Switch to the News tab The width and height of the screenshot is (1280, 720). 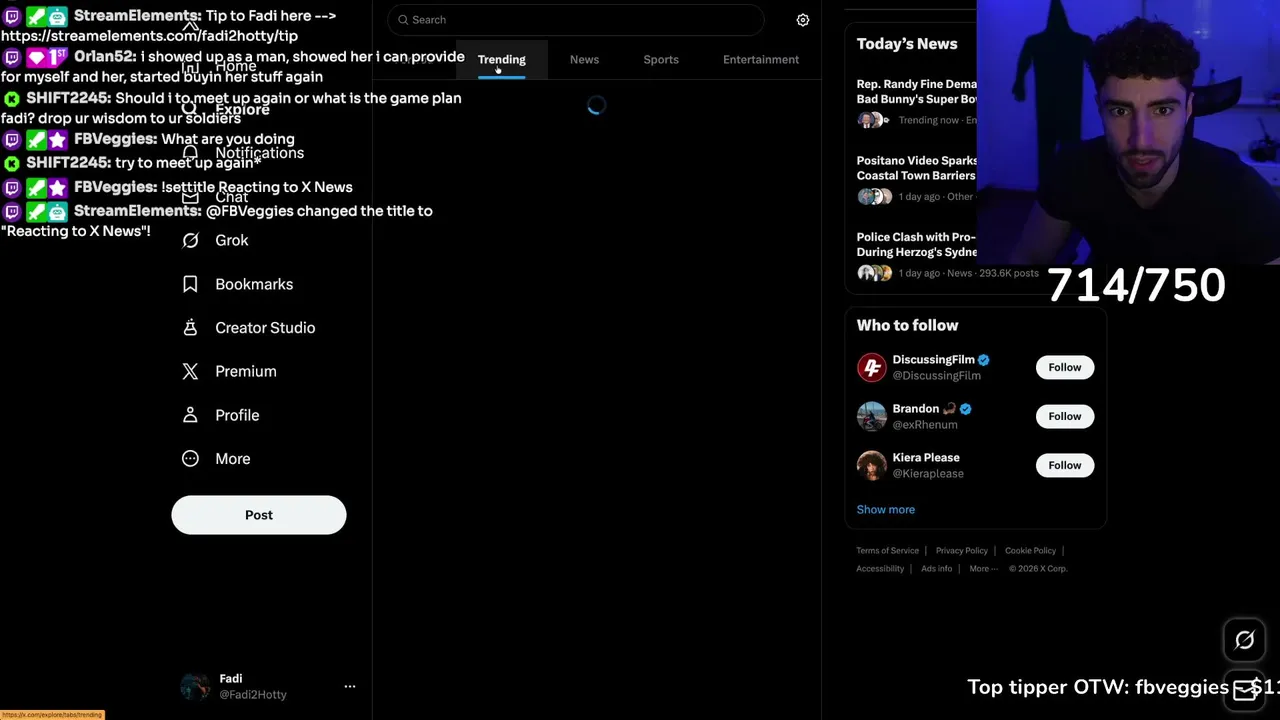[x=584, y=59]
